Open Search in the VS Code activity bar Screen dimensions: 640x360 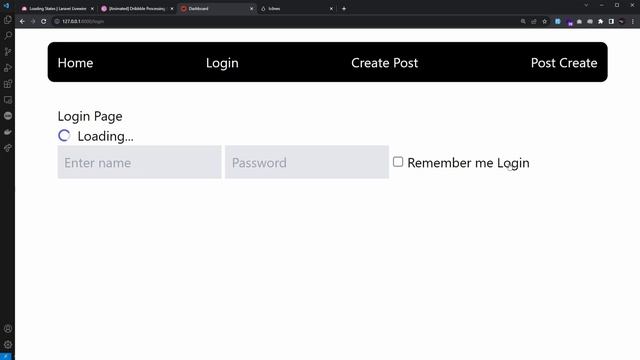click(8, 36)
